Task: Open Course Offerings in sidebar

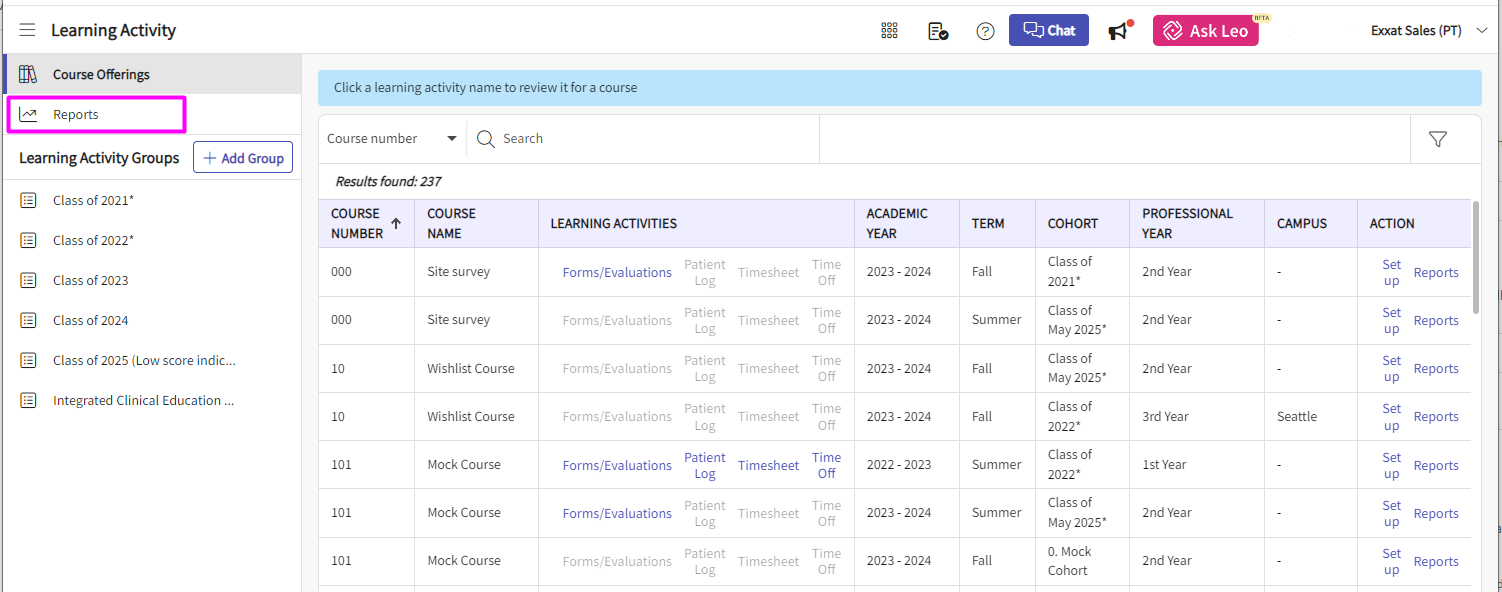Action: point(101,74)
